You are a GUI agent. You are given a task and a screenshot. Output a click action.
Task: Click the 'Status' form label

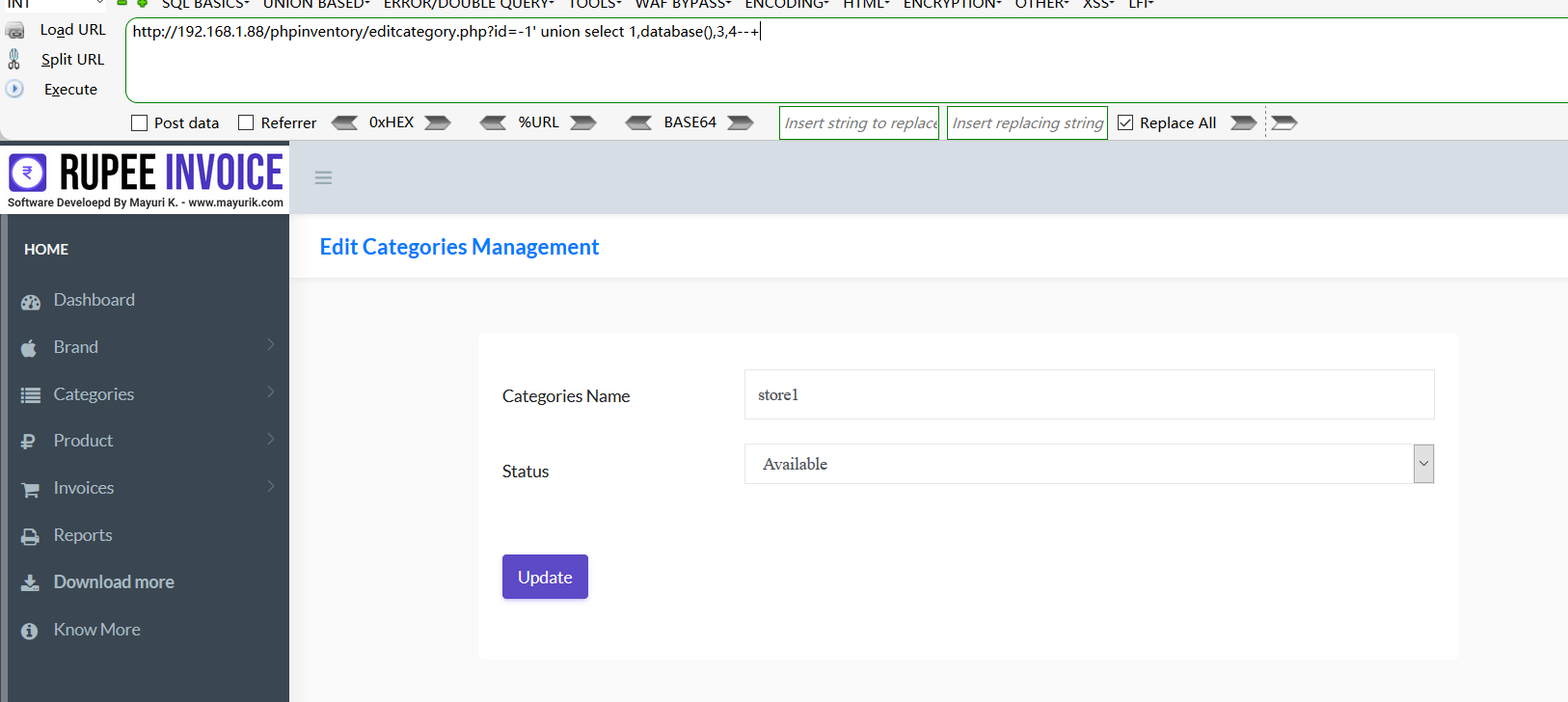(x=526, y=472)
